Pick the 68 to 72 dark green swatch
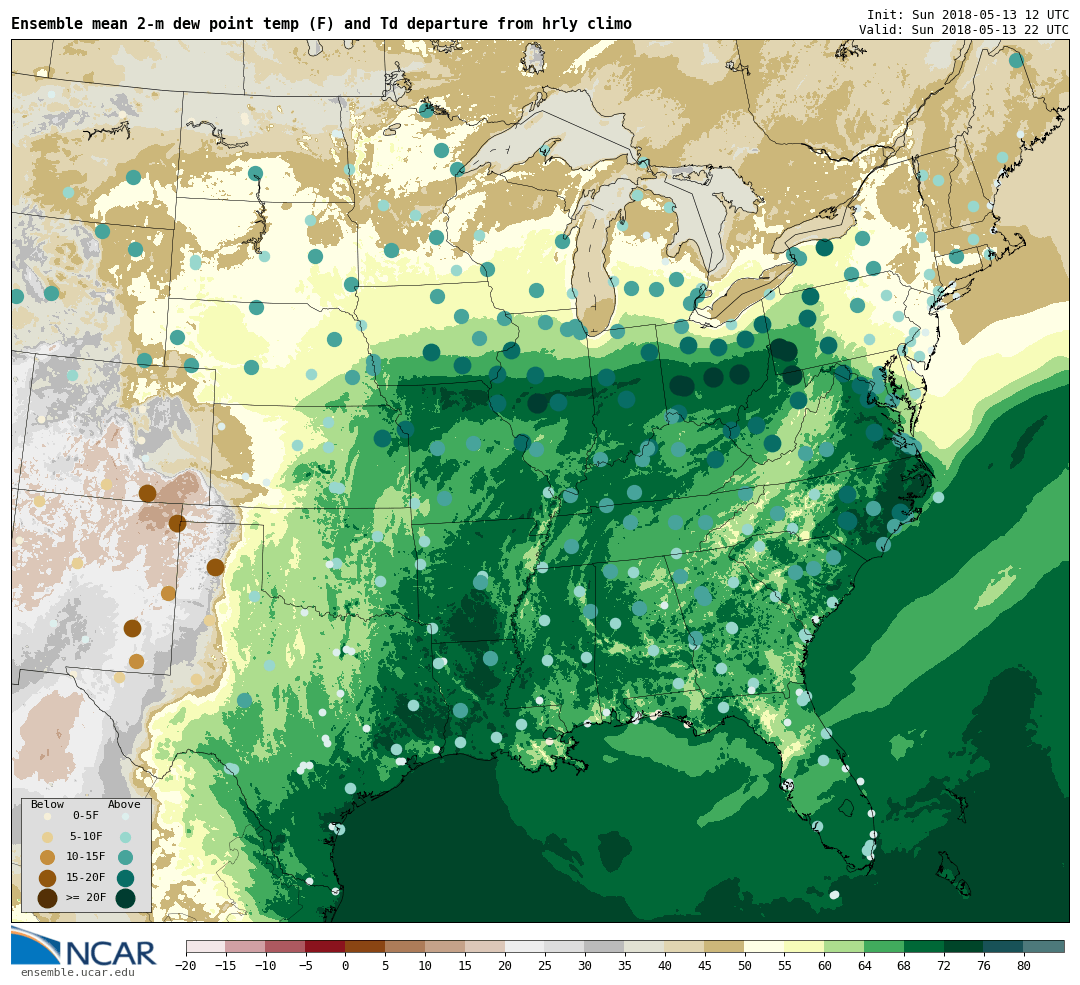Screen dimensions: 1080x985 click(x=925, y=946)
